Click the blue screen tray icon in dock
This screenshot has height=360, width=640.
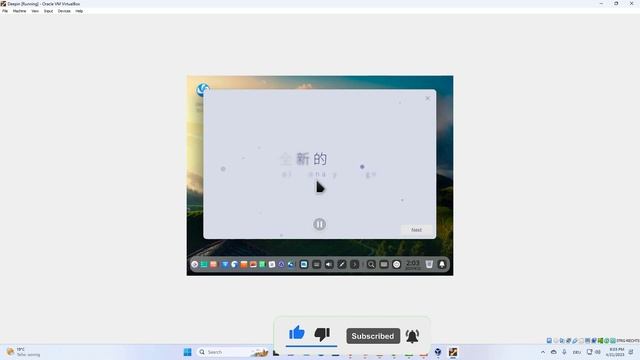(304, 264)
